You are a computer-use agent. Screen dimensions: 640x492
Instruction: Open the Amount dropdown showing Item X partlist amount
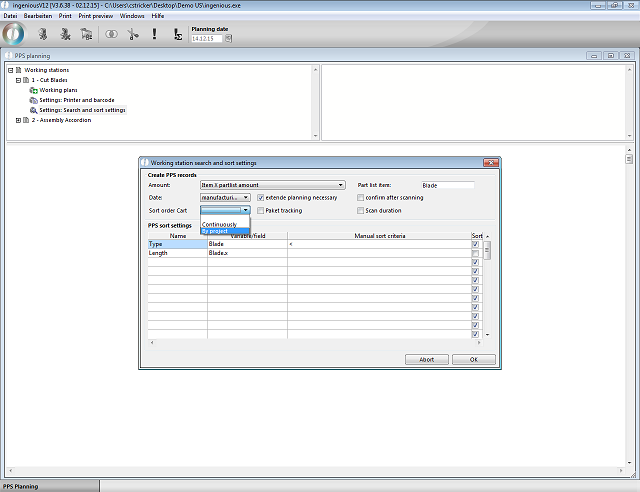pyautogui.click(x=272, y=185)
